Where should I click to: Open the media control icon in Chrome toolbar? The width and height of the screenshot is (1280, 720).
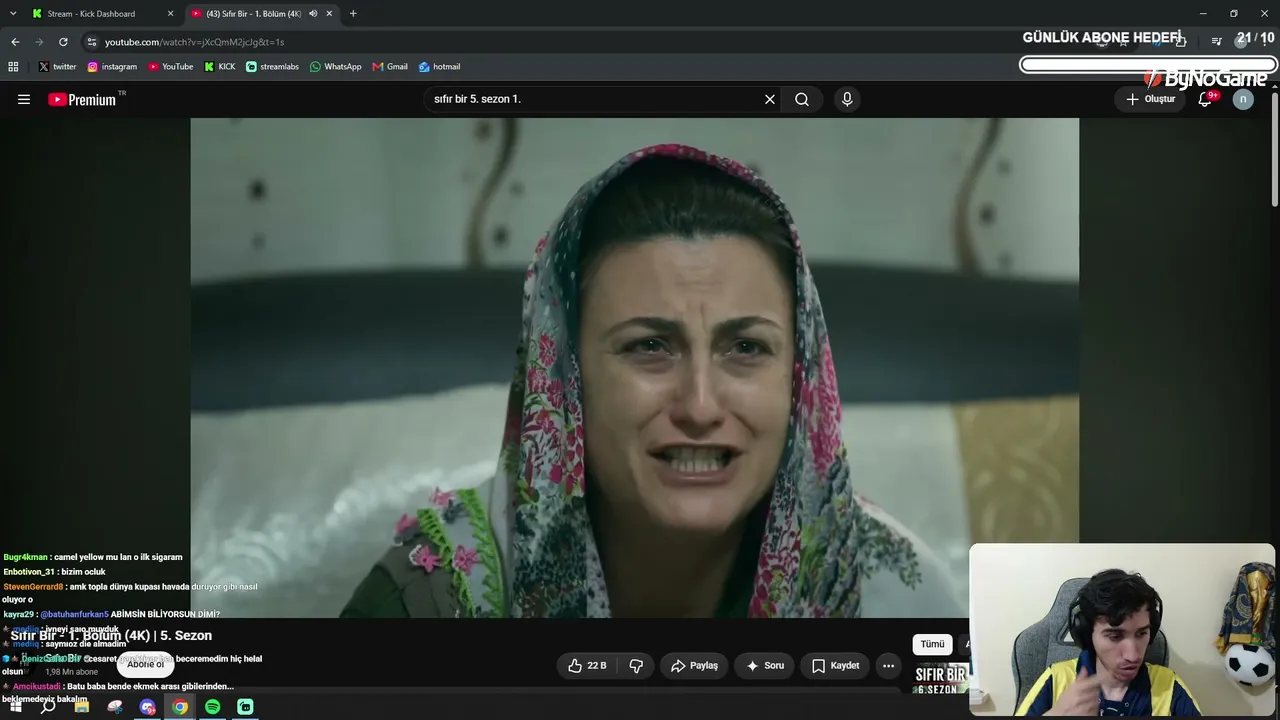[x=1216, y=42]
